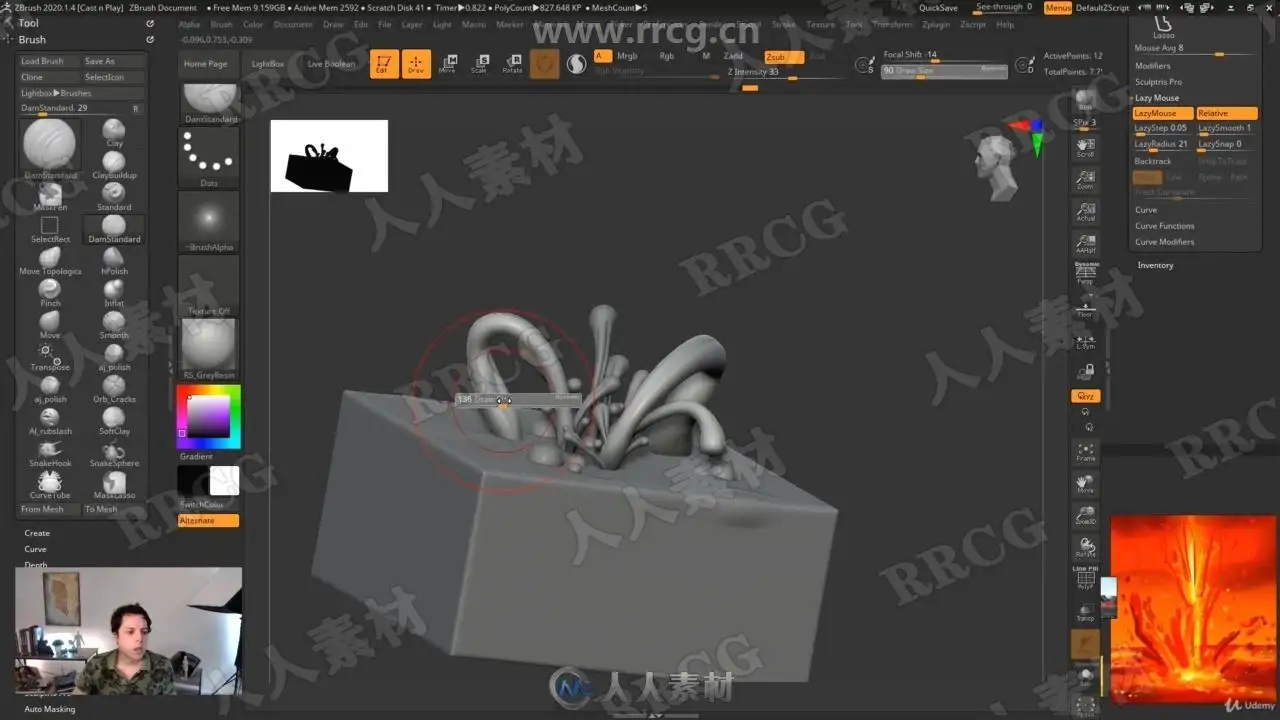
Task: Select the Inflat brush
Action: [x=114, y=292]
